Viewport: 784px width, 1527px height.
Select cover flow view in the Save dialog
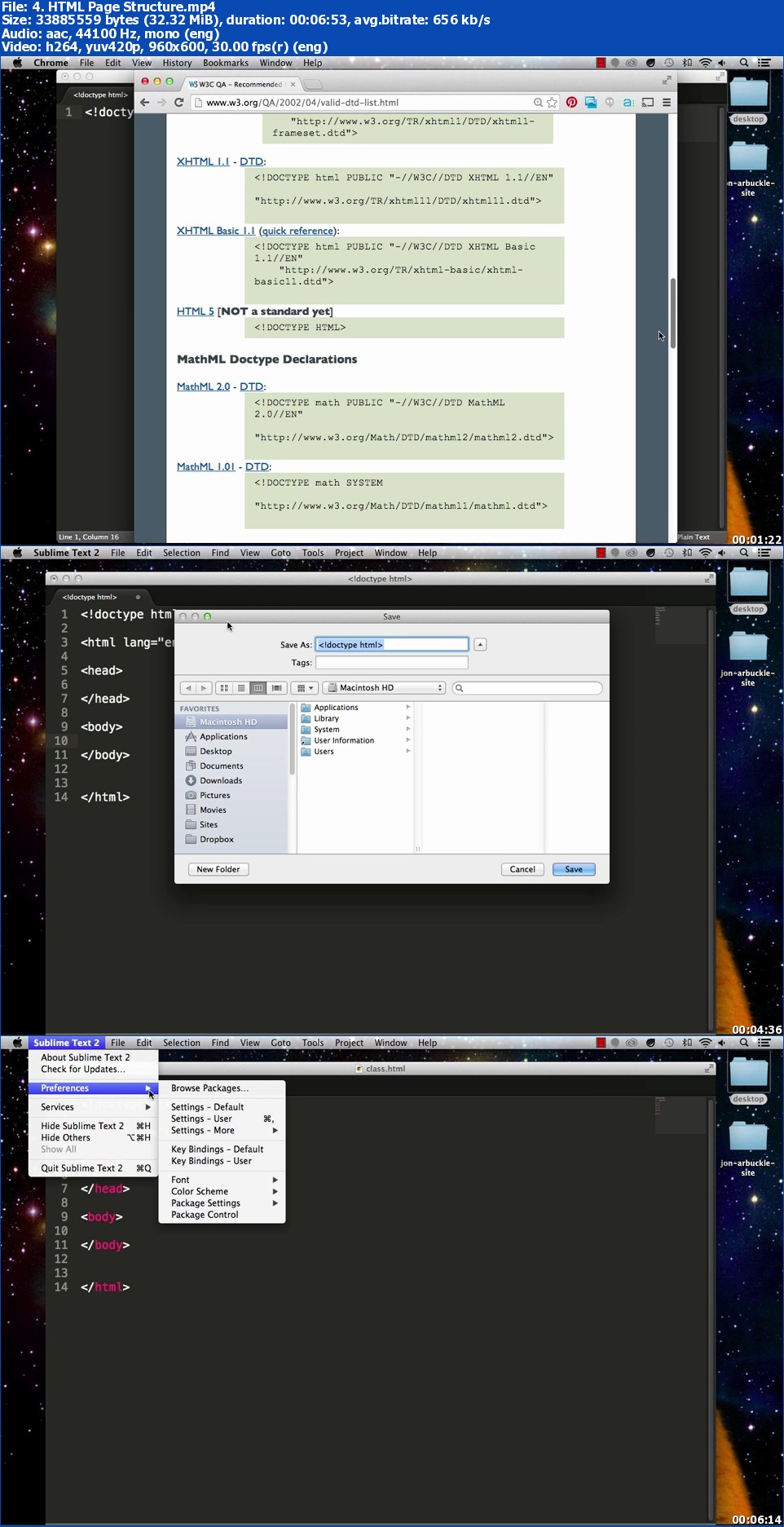coord(276,688)
